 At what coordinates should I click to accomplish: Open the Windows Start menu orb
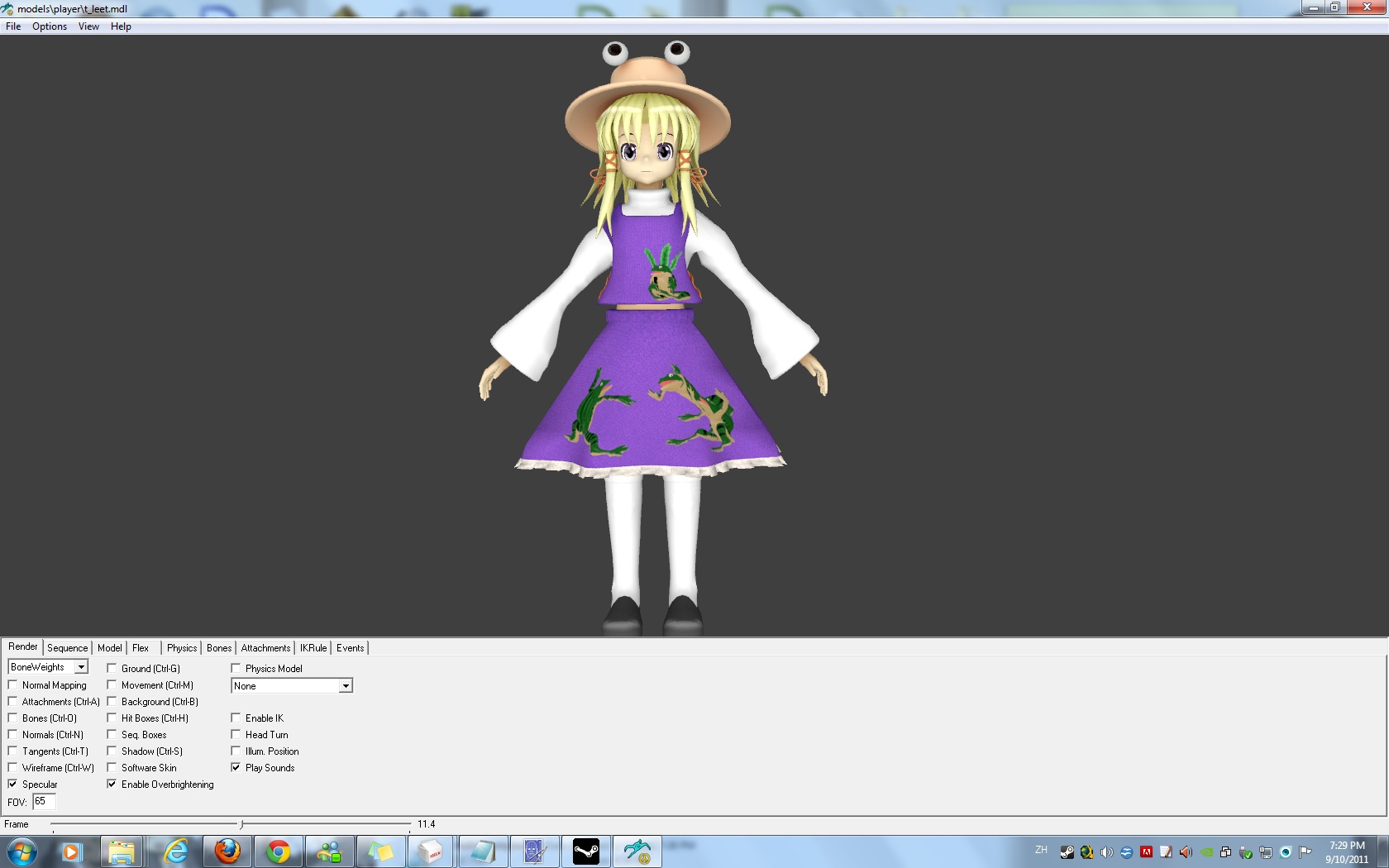click(22, 851)
